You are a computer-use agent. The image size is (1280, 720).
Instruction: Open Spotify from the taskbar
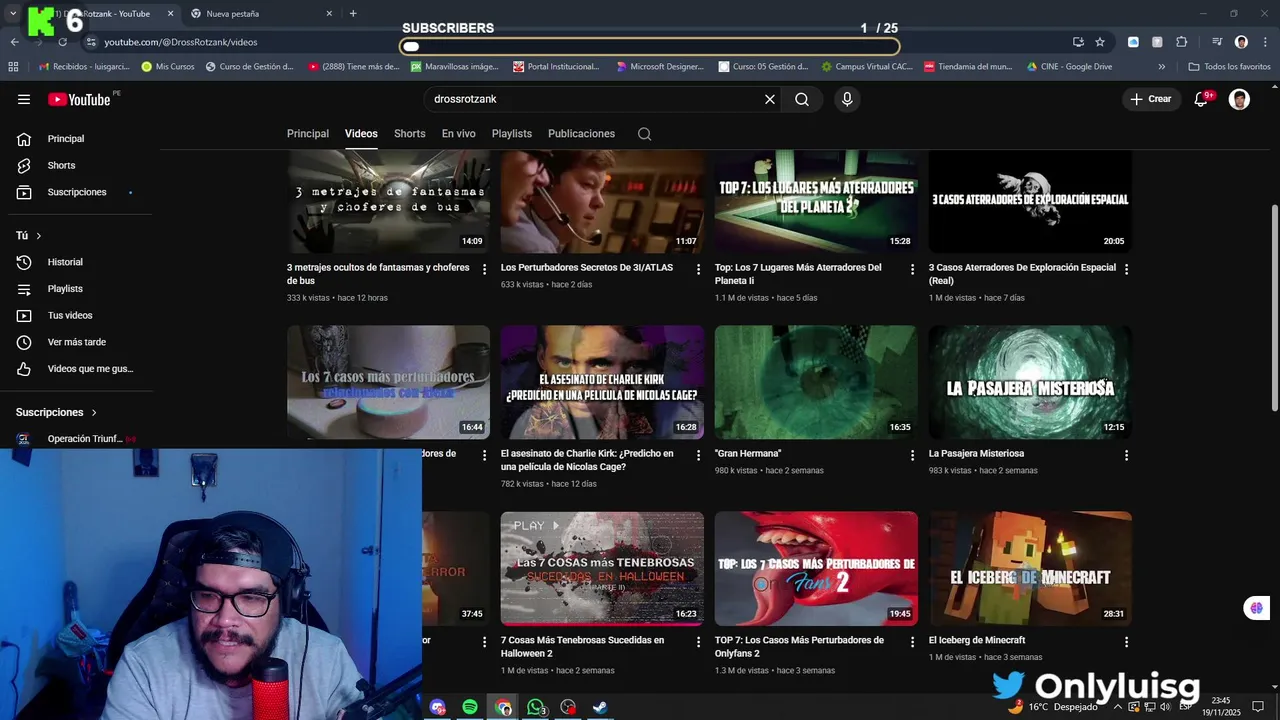click(470, 707)
